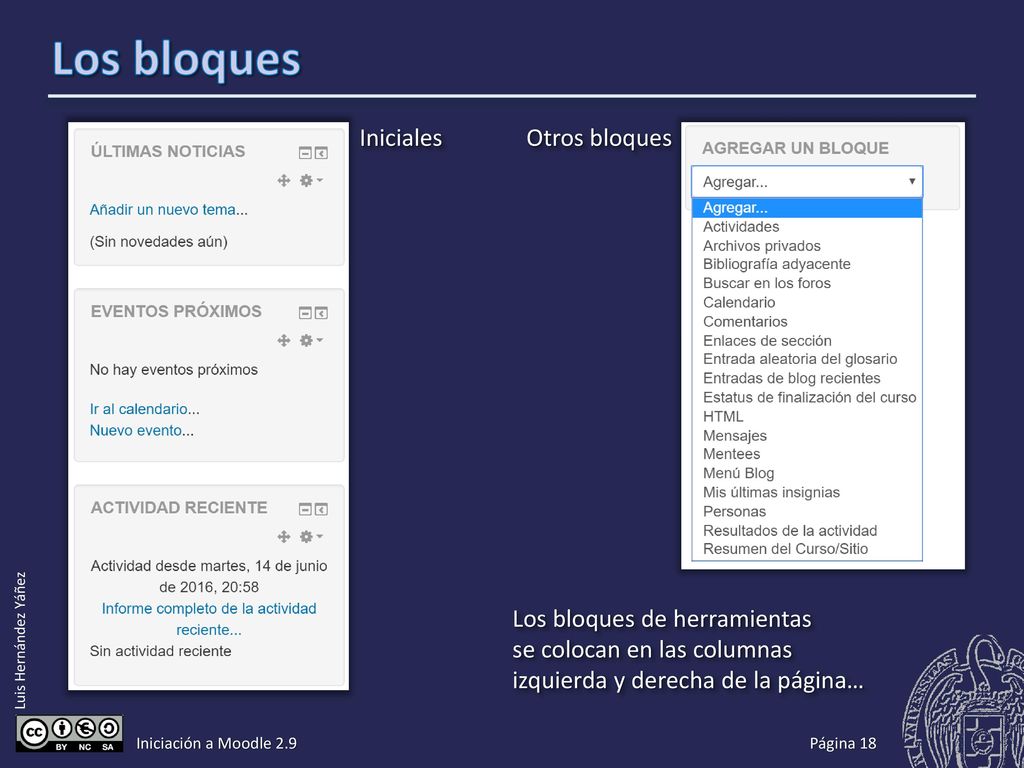Screen dimensions: 1024x768
Task: Move the Actividad Reciente block
Action: point(283,536)
